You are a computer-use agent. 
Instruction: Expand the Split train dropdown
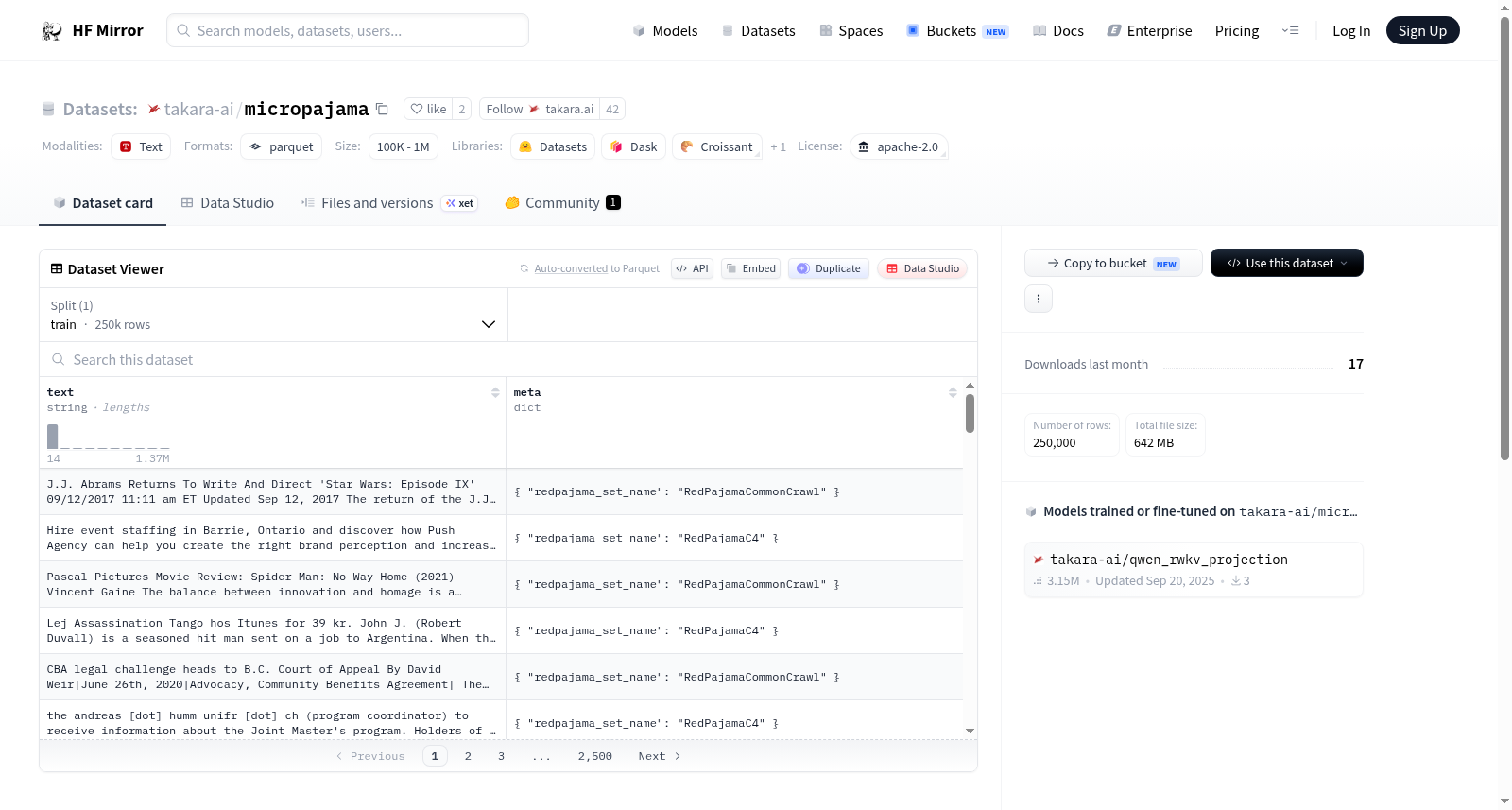pos(273,315)
